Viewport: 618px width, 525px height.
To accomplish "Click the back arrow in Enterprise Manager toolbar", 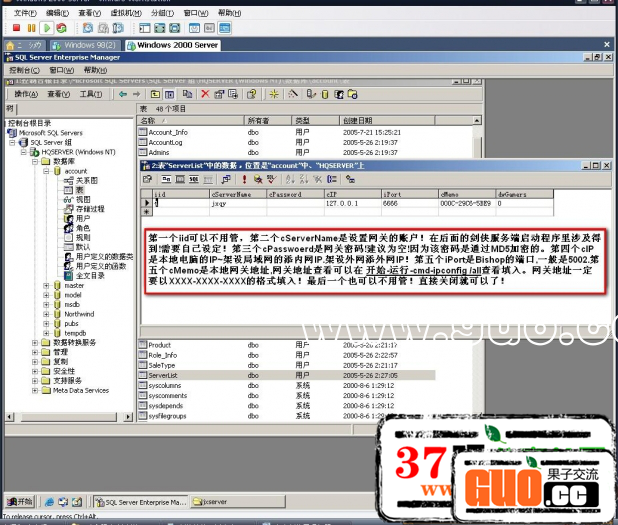I will (122, 94).
